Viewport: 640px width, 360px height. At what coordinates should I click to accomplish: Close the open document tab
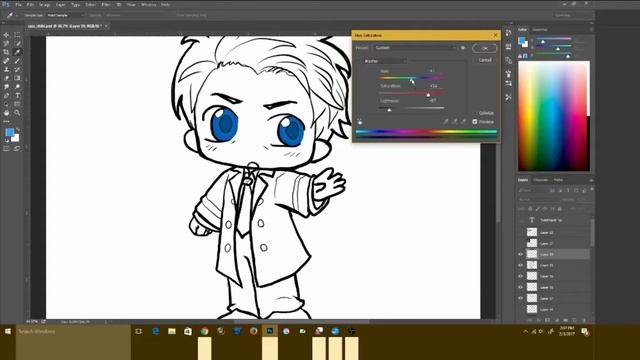[106, 26]
